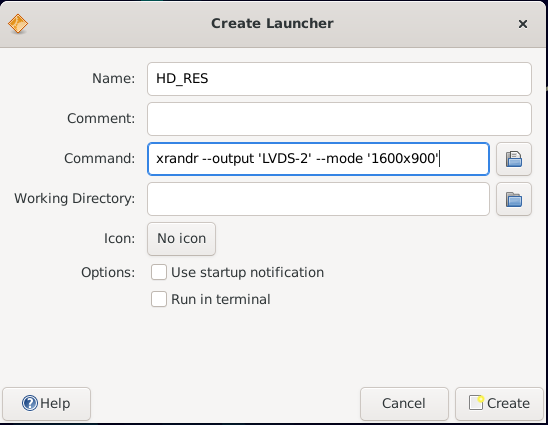Select the Working Directory text field
Screen dimensions: 548x425
point(318,199)
